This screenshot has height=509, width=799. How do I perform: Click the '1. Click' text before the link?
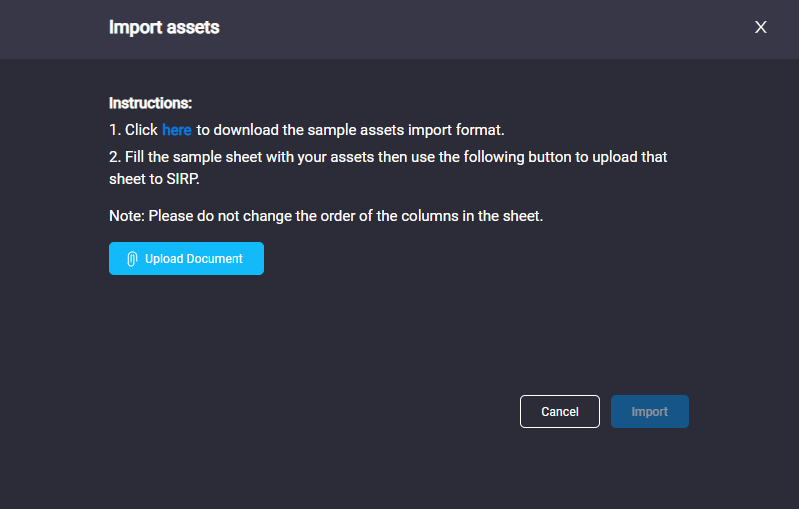(x=134, y=130)
